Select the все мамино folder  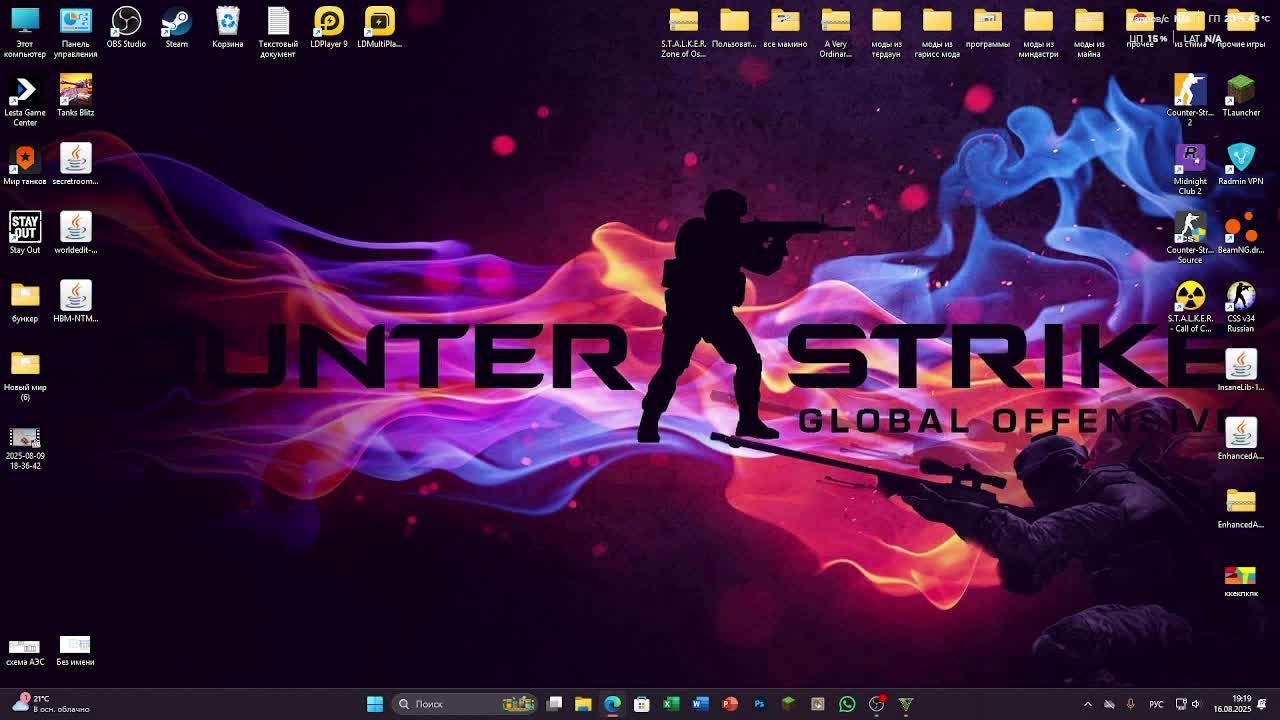pos(785,27)
